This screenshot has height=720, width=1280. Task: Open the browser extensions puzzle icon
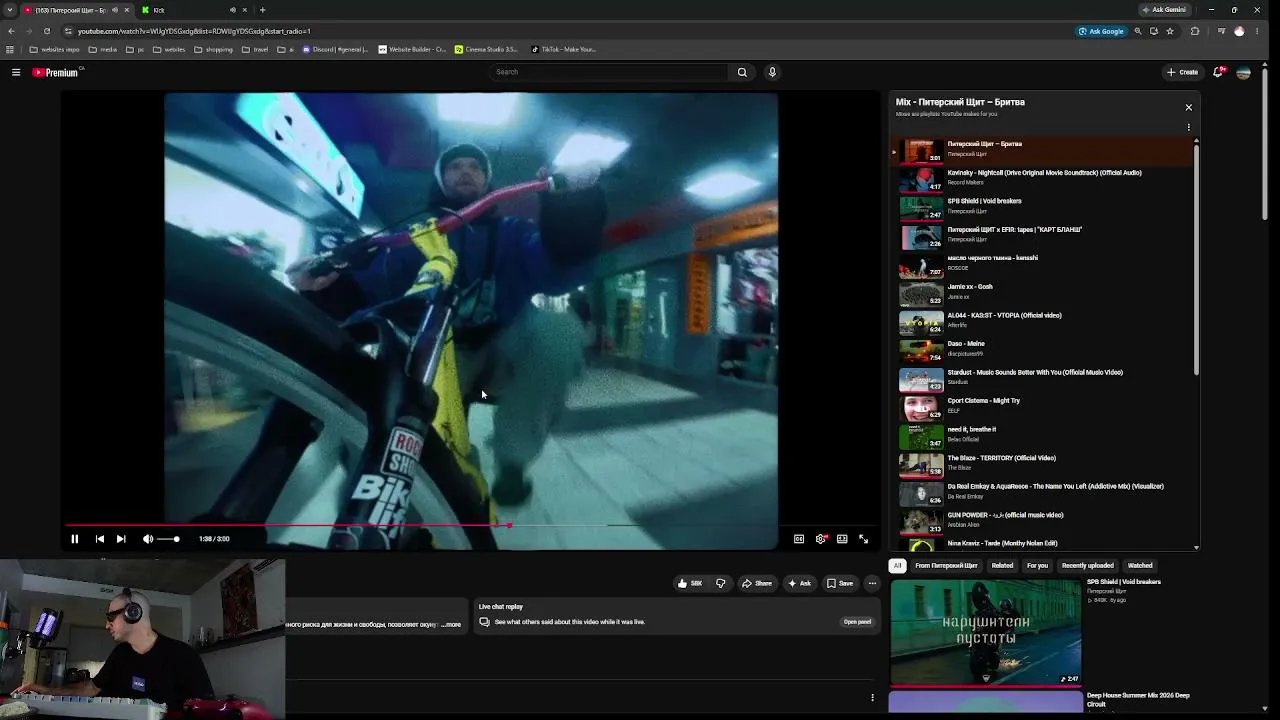pos(1195,31)
